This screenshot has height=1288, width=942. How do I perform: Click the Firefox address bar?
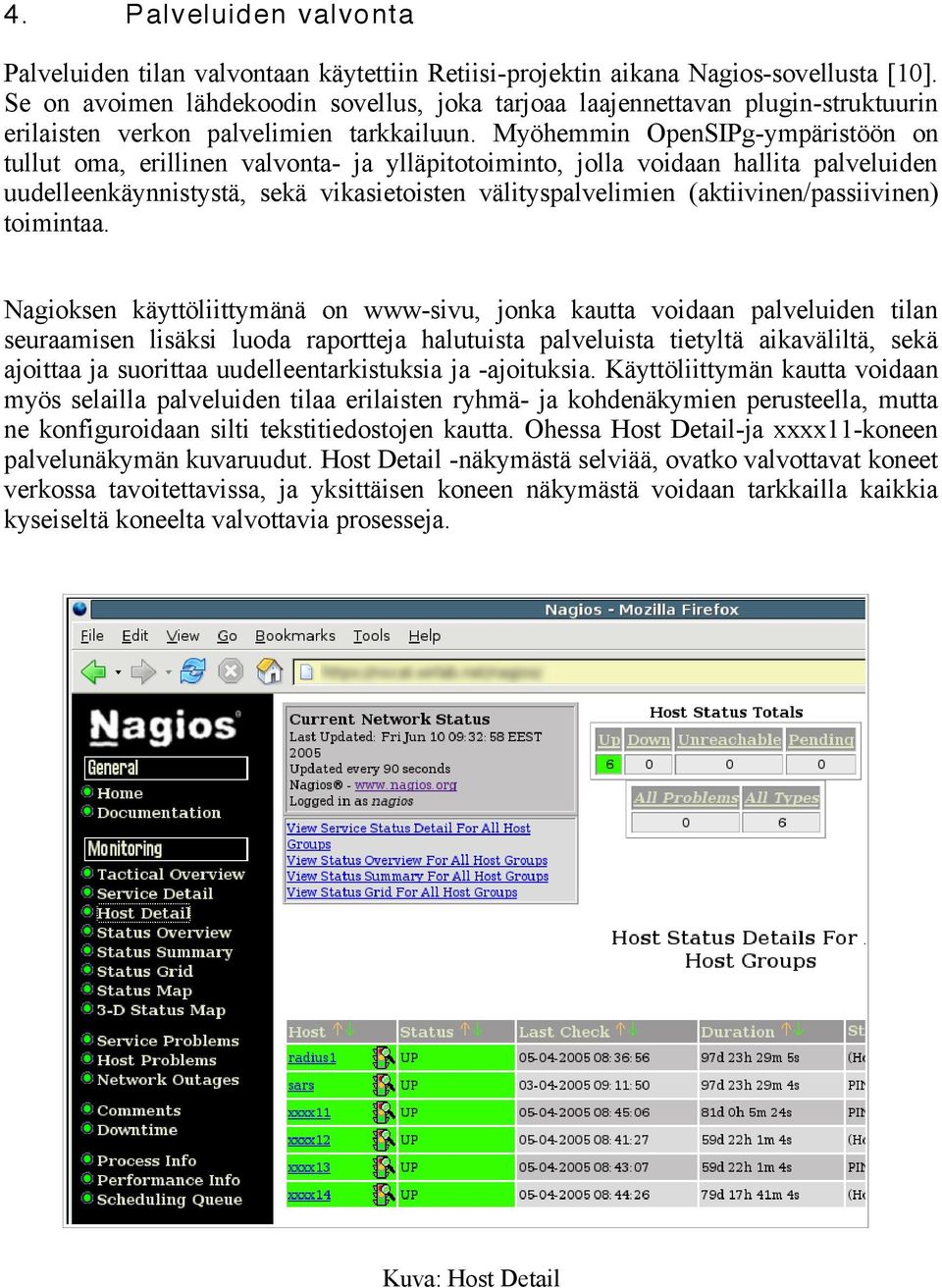point(578,671)
